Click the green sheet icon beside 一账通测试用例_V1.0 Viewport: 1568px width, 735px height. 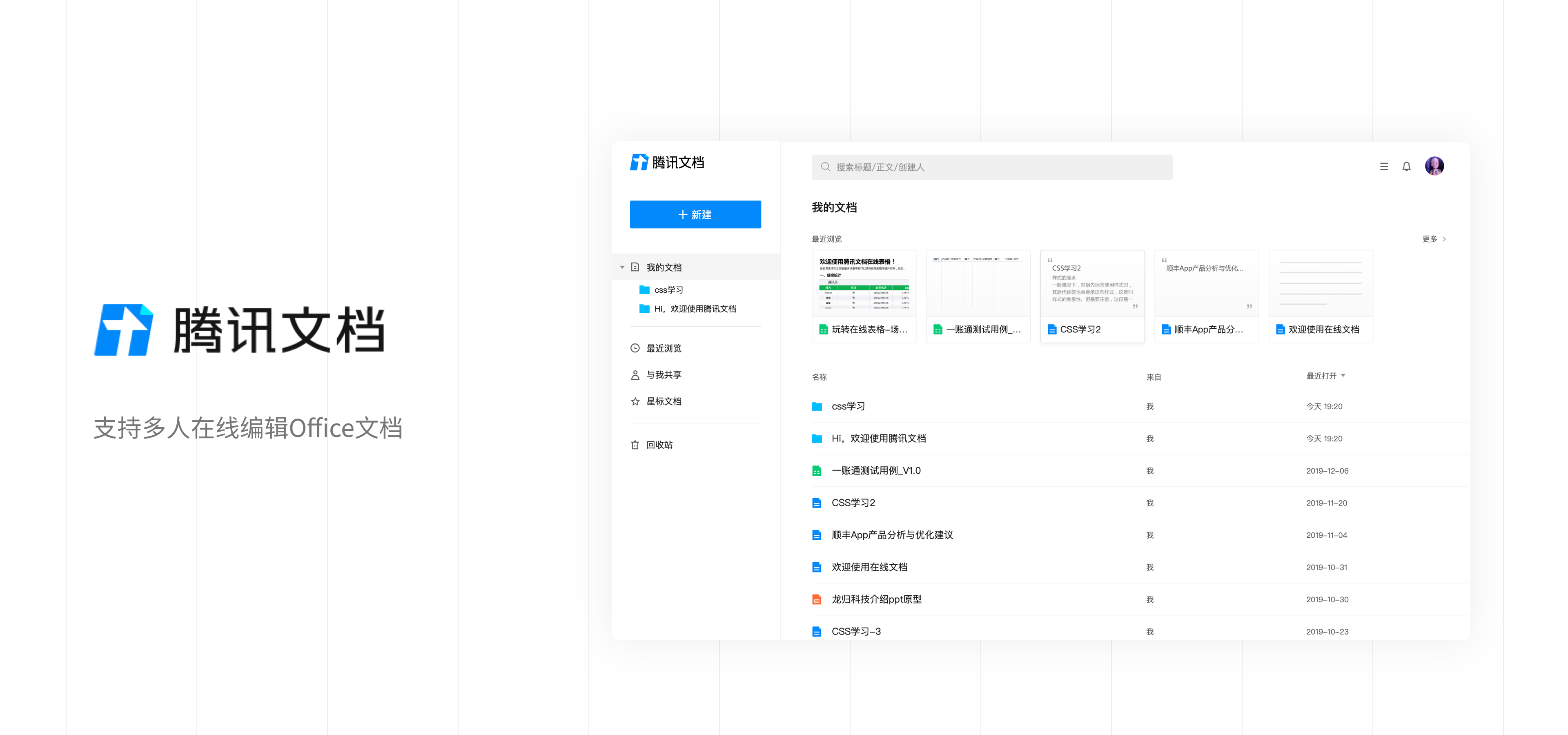(x=817, y=471)
